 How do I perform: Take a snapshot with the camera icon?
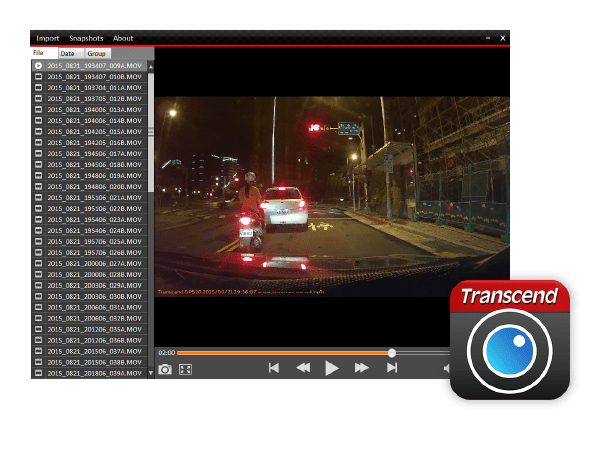(x=165, y=369)
